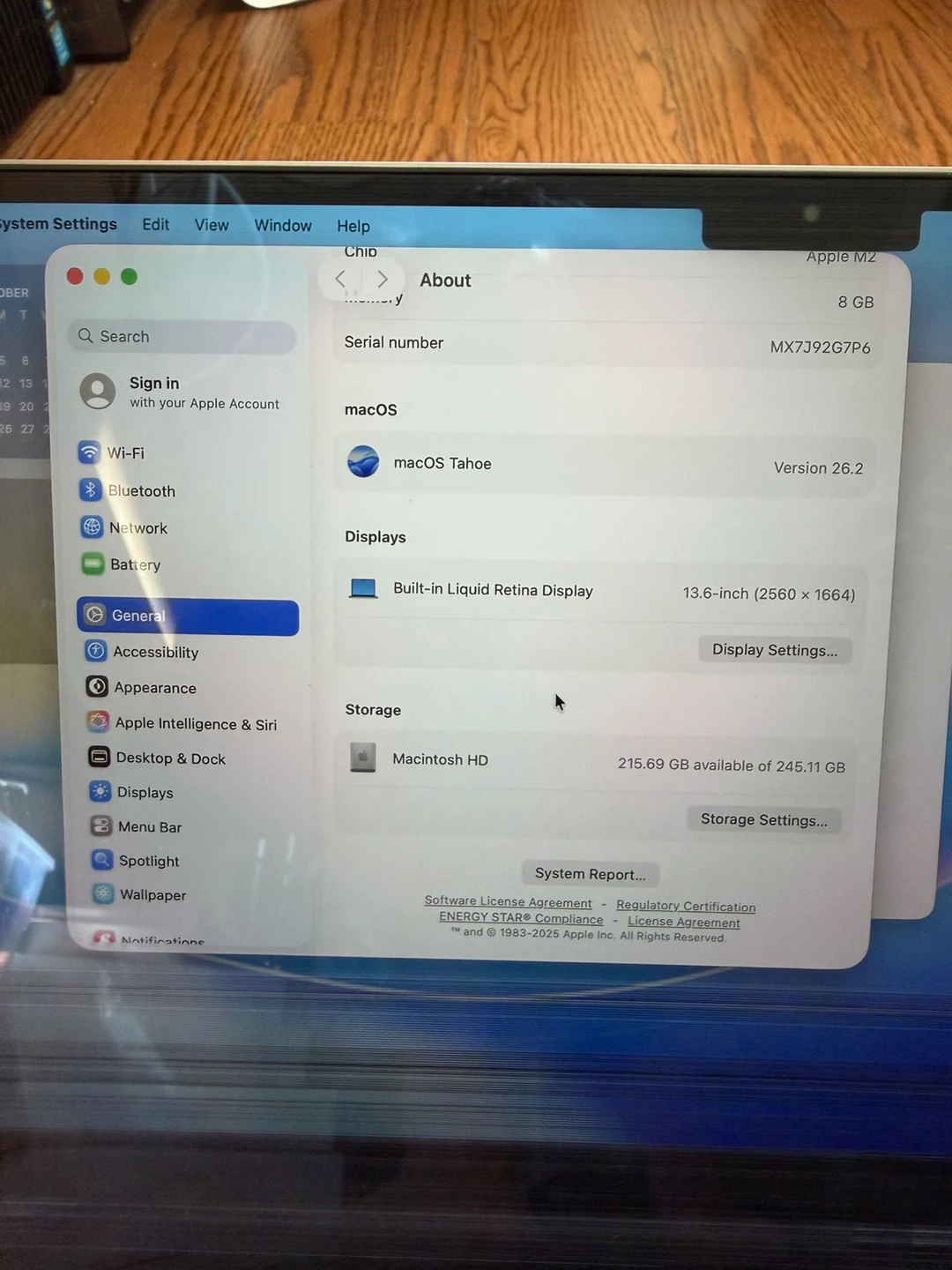This screenshot has height=1270, width=952.
Task: Click the Version 26.2 text
Action: tap(818, 468)
